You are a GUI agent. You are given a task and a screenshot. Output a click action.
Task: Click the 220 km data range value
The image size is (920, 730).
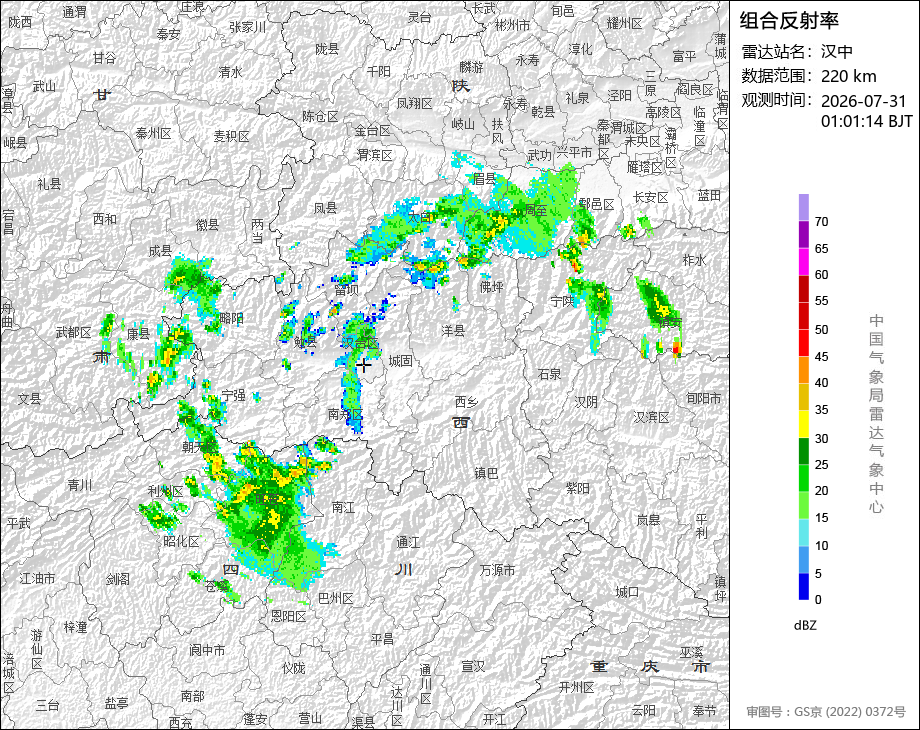[848, 76]
